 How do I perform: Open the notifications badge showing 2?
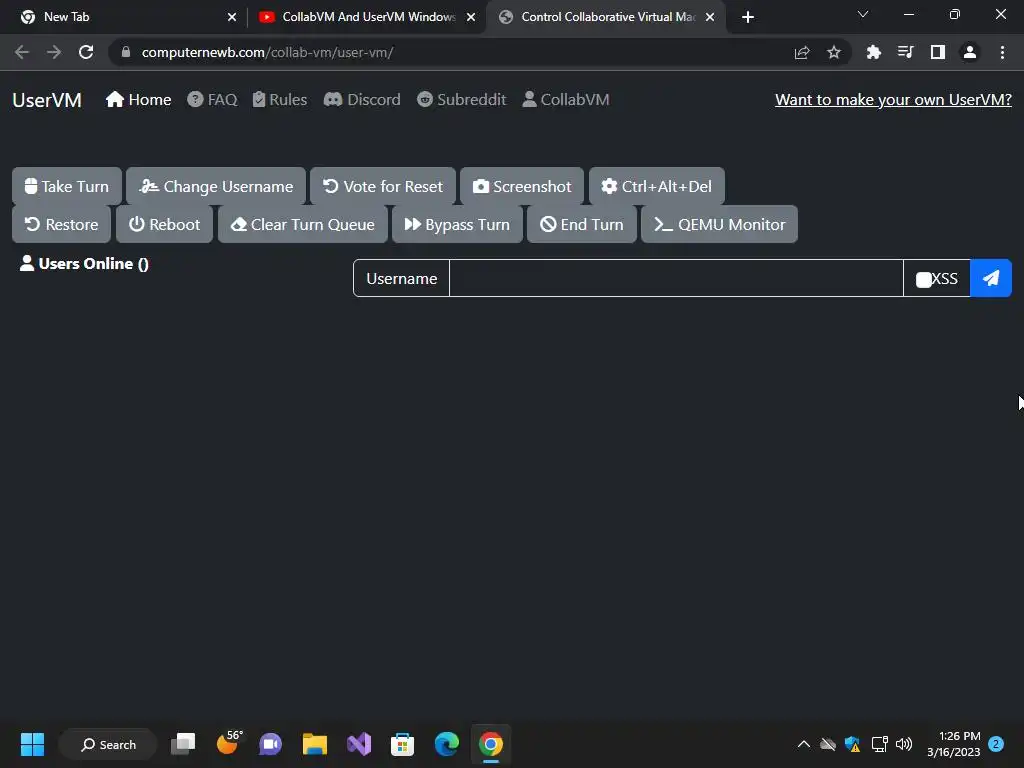pos(996,744)
